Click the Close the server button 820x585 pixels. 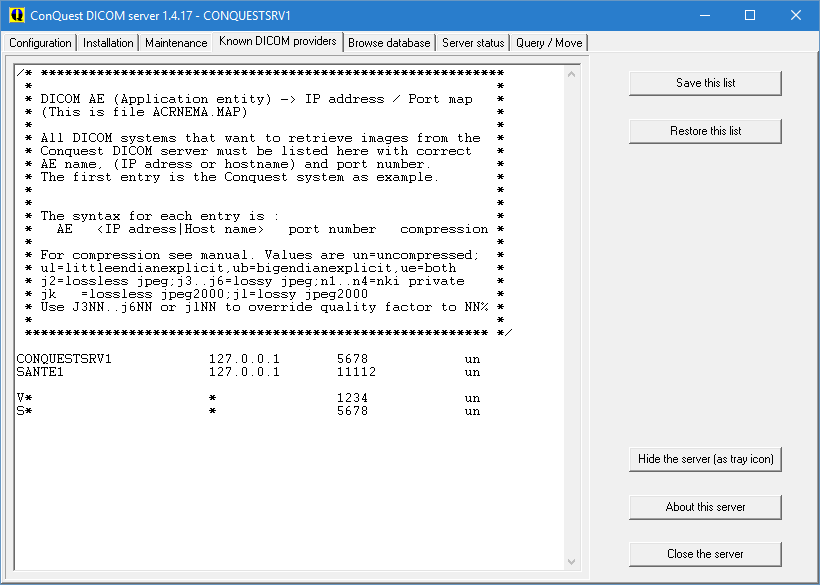pyautogui.click(x=705, y=554)
